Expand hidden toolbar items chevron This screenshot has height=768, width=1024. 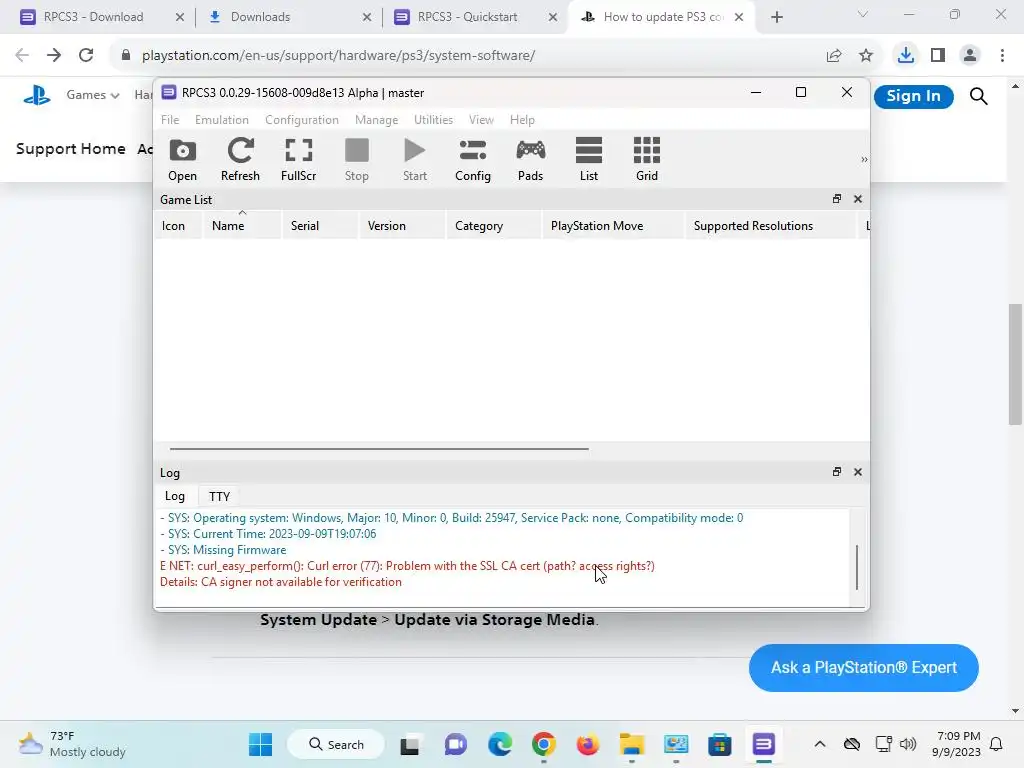click(x=864, y=159)
